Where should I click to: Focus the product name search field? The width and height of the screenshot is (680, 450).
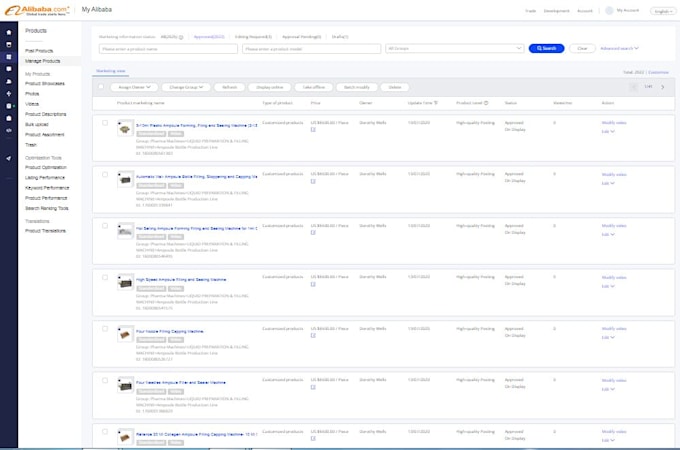click(168, 49)
